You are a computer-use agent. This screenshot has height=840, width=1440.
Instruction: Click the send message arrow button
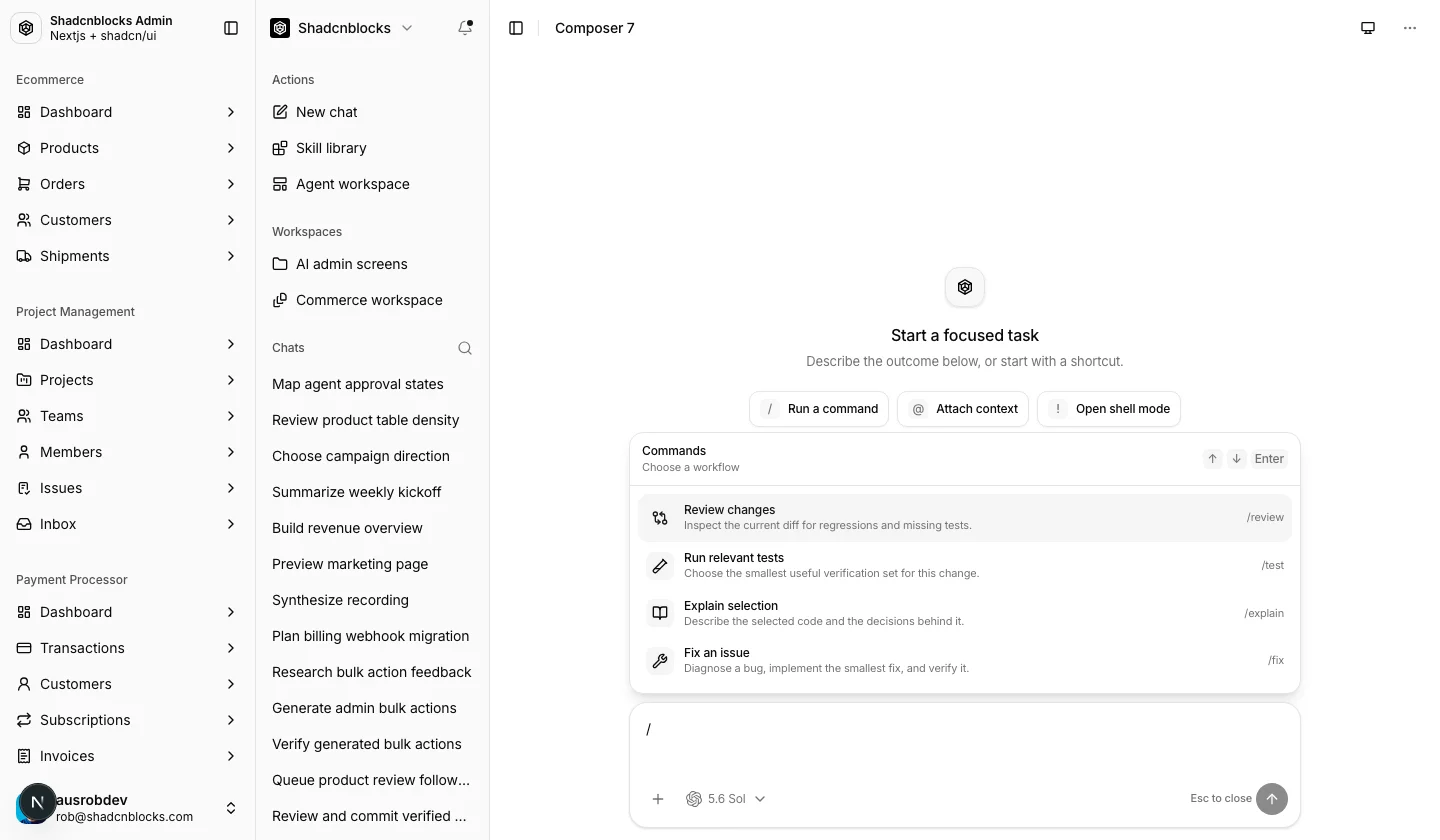tap(1272, 799)
